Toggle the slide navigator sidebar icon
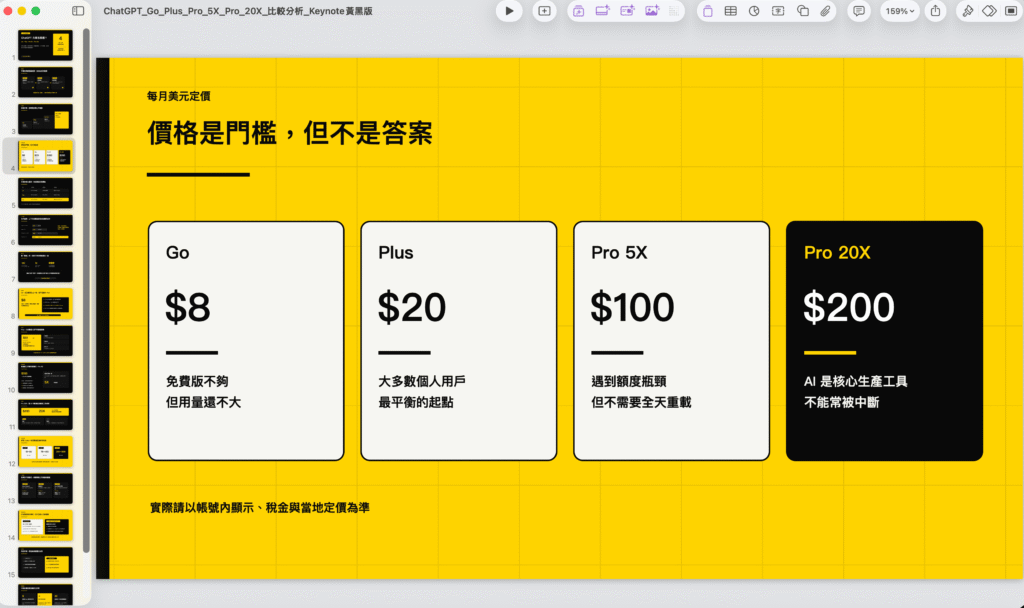This screenshot has width=1024, height=608. (78, 11)
